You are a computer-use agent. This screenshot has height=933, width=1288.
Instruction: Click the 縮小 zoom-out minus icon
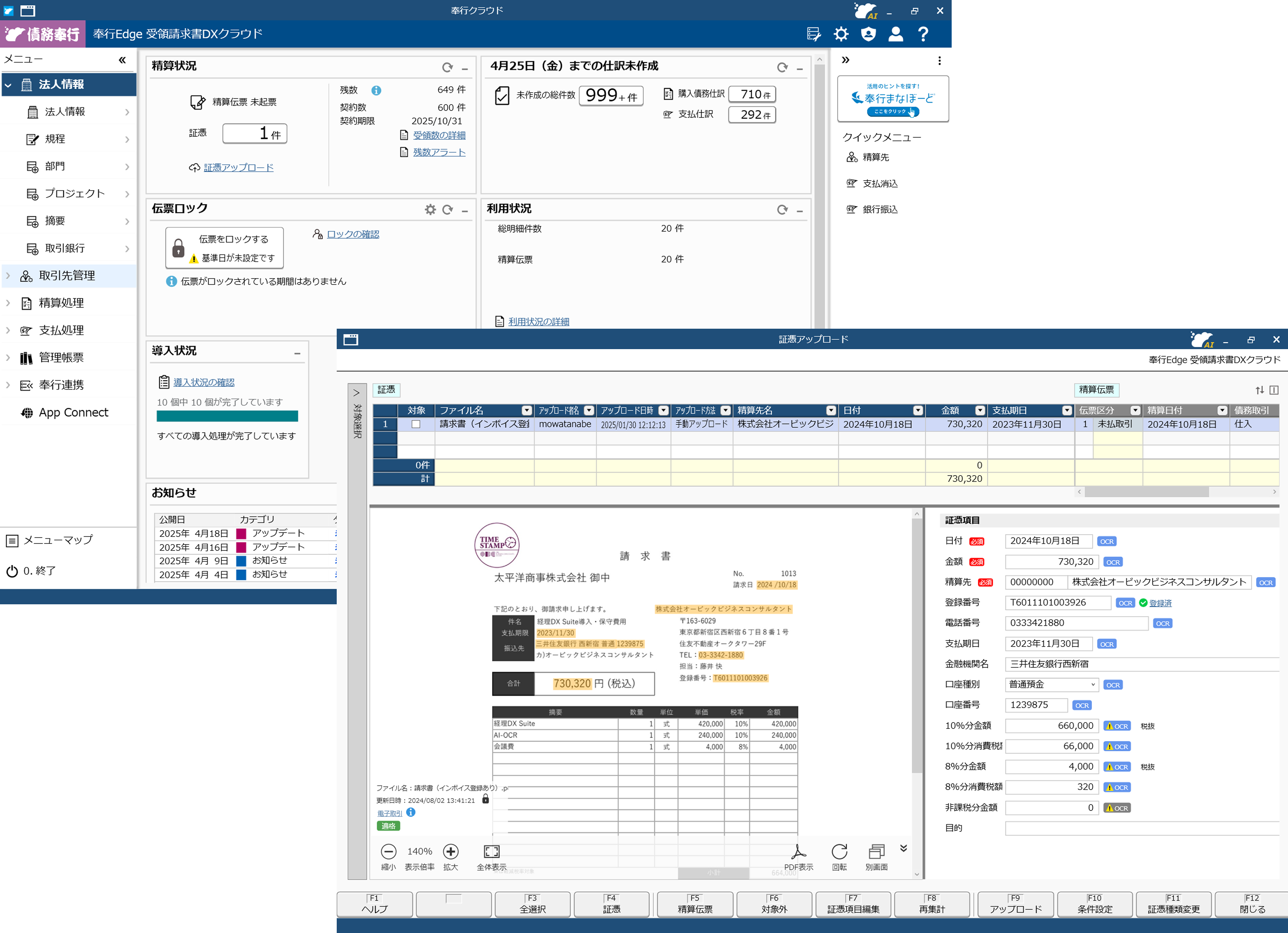(x=388, y=851)
